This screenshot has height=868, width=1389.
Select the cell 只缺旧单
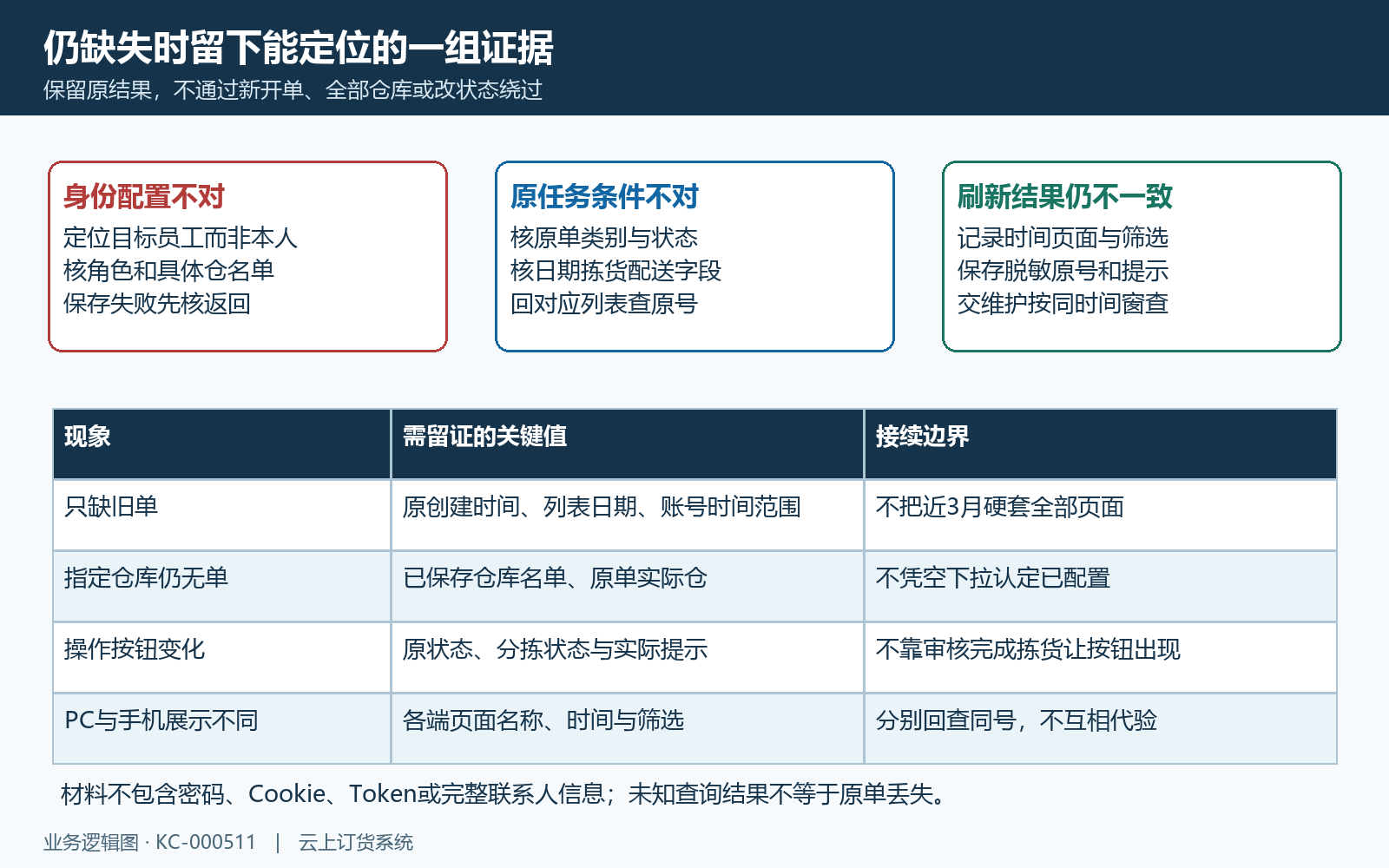222,515
